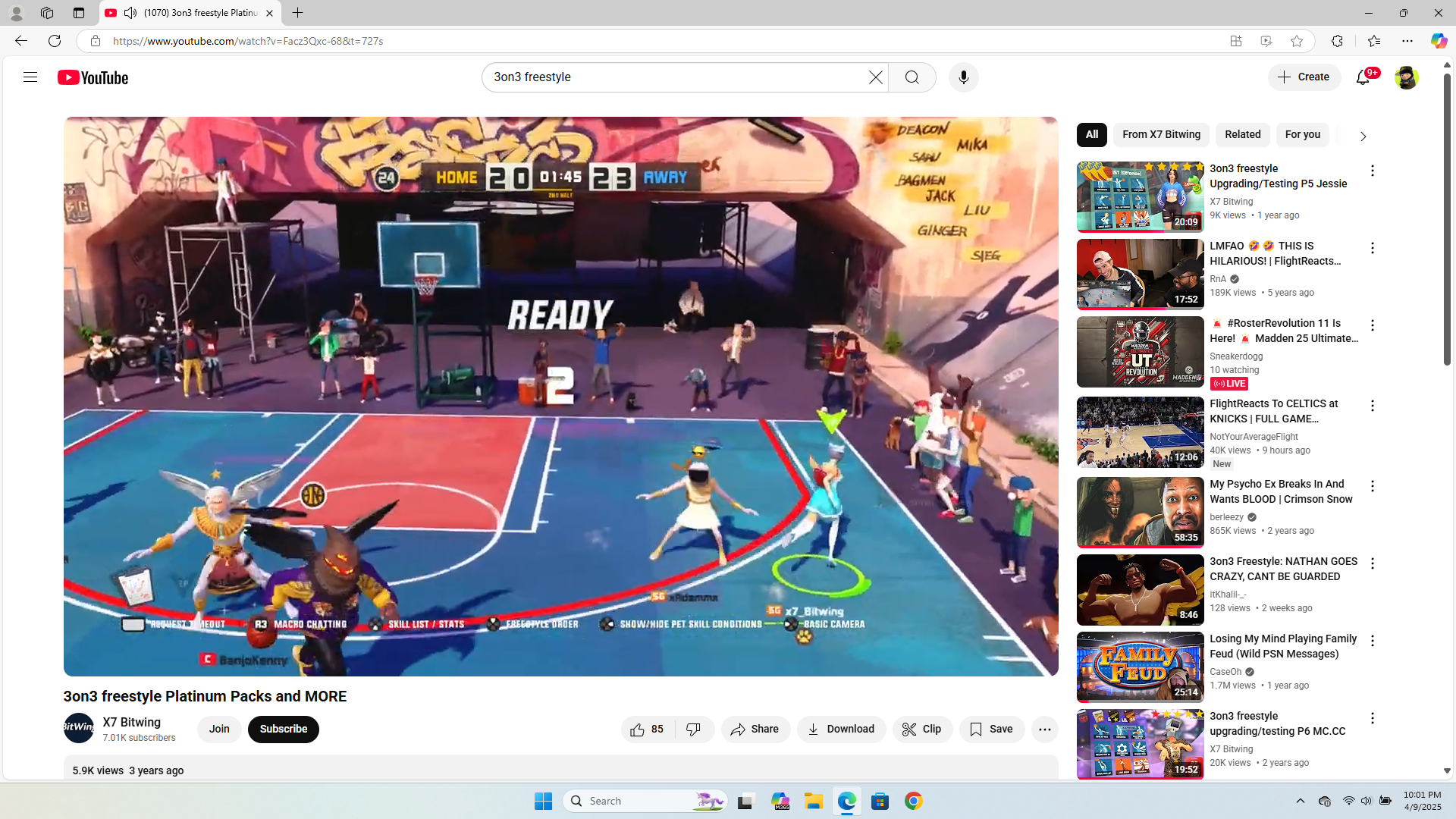The height and width of the screenshot is (819, 1456).
Task: Open options for 'Losing My Mind' video
Action: click(1372, 641)
